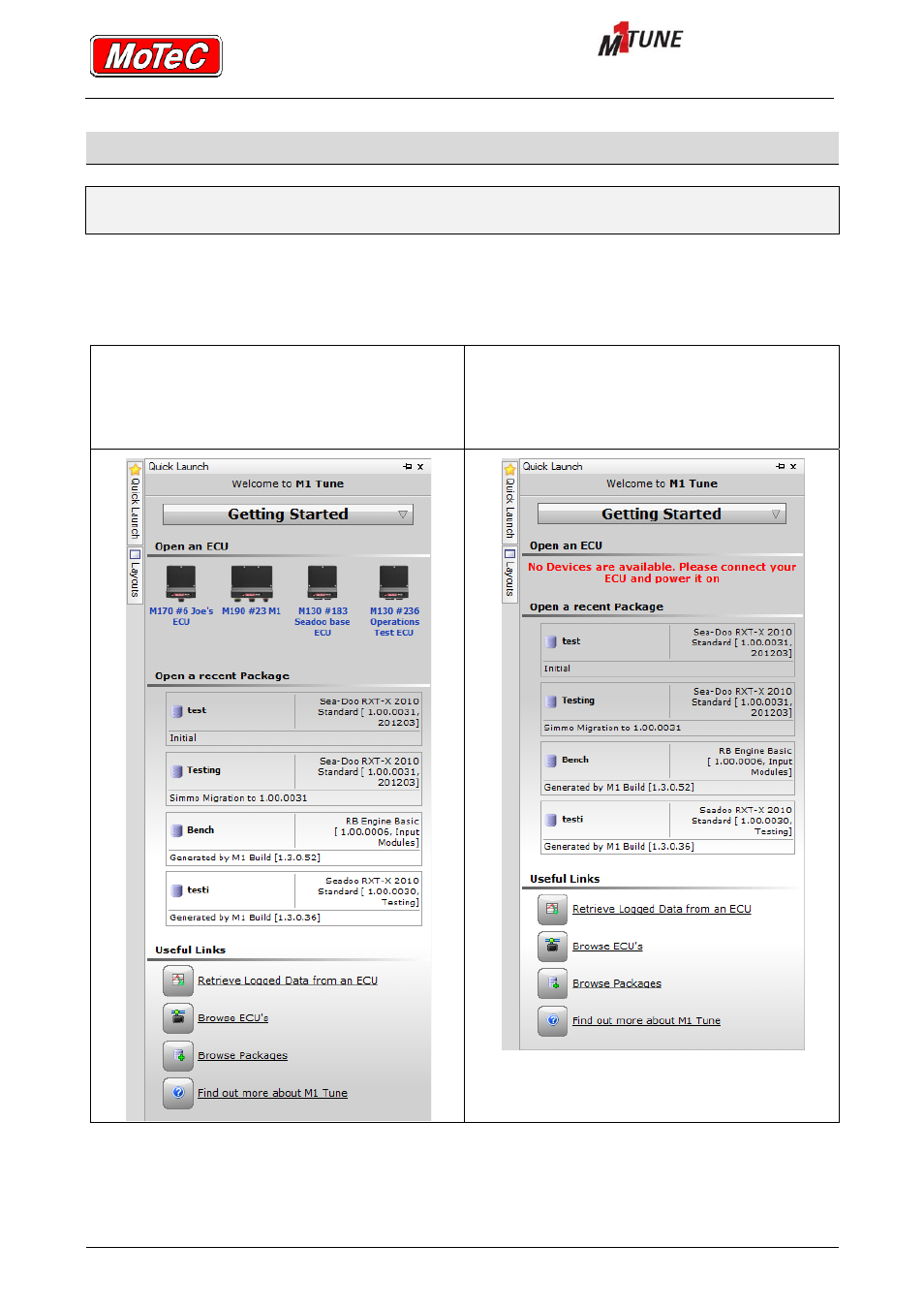Image resolution: width=924 pixels, height=1308 pixels.
Task: Click 'No Devices are available' warning message
Action: [662, 573]
